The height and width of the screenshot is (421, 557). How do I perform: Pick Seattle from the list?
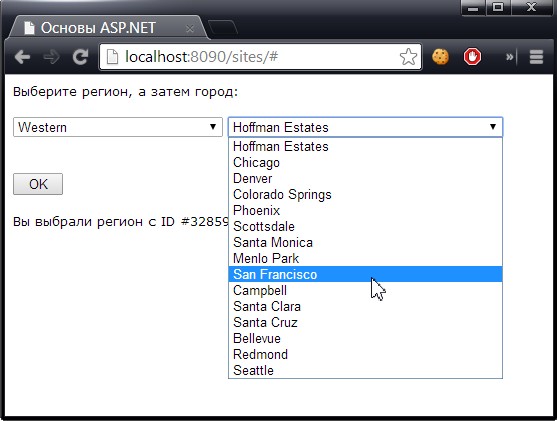pos(365,370)
